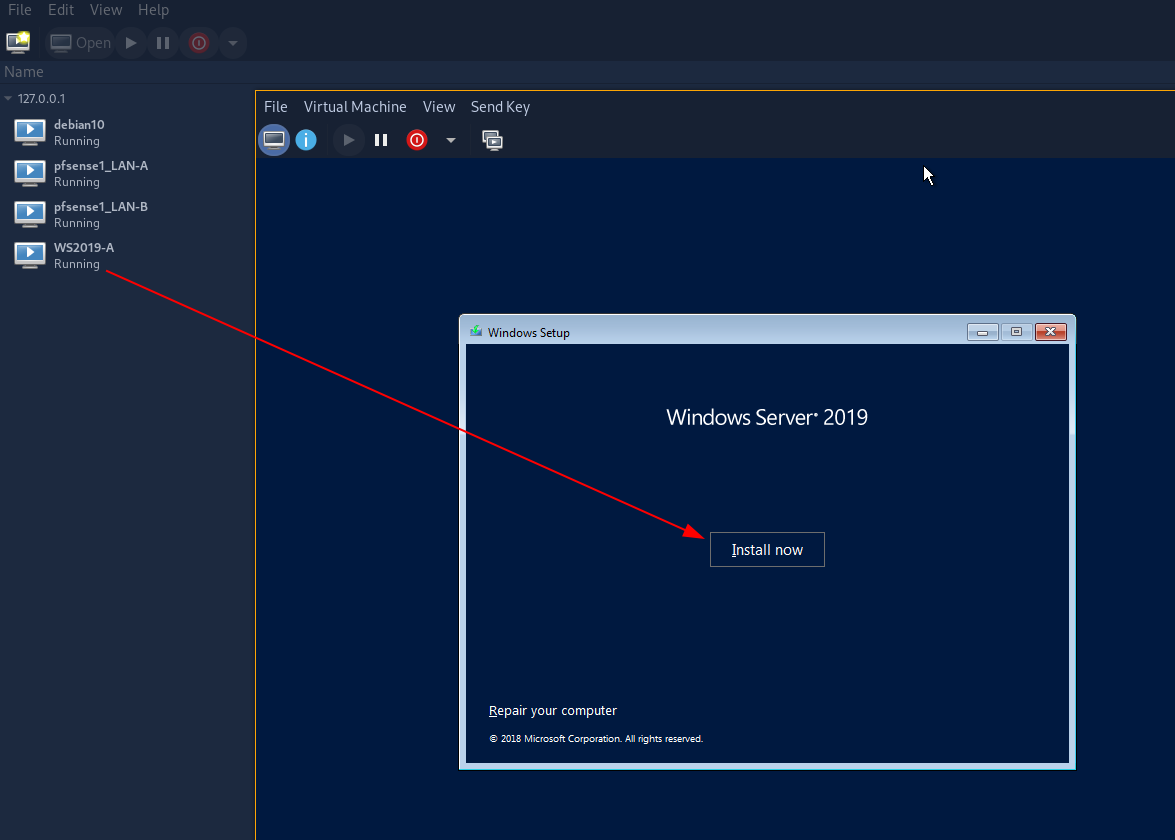This screenshot has width=1175, height=840.
Task: Close the Windows Setup dialog
Action: click(1051, 332)
